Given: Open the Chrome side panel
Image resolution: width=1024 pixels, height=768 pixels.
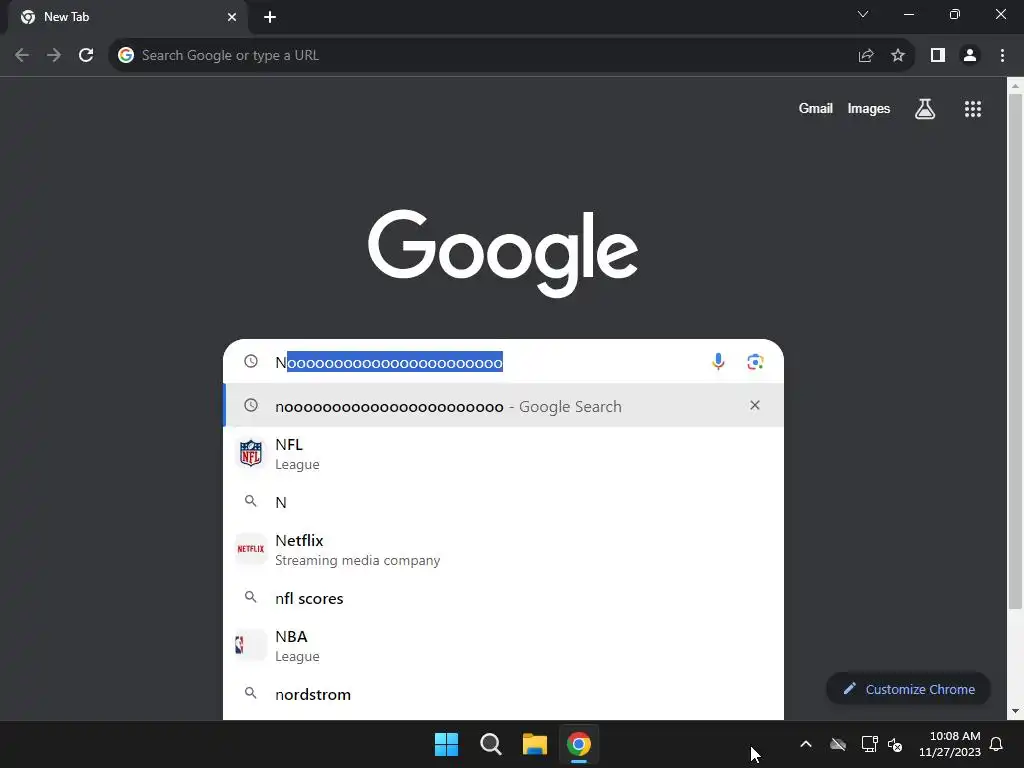Looking at the screenshot, I should point(938,56).
